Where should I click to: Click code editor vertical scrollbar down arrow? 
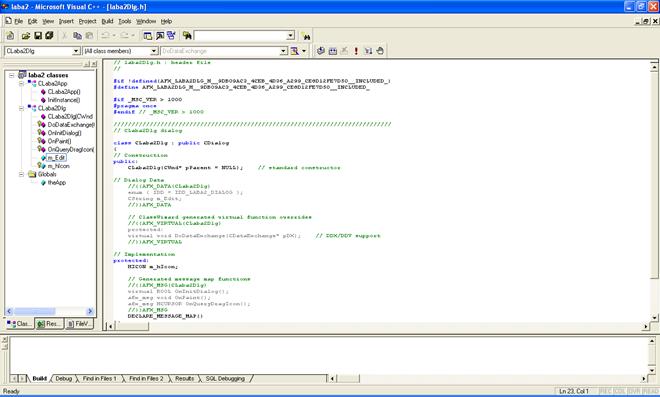pos(655,318)
